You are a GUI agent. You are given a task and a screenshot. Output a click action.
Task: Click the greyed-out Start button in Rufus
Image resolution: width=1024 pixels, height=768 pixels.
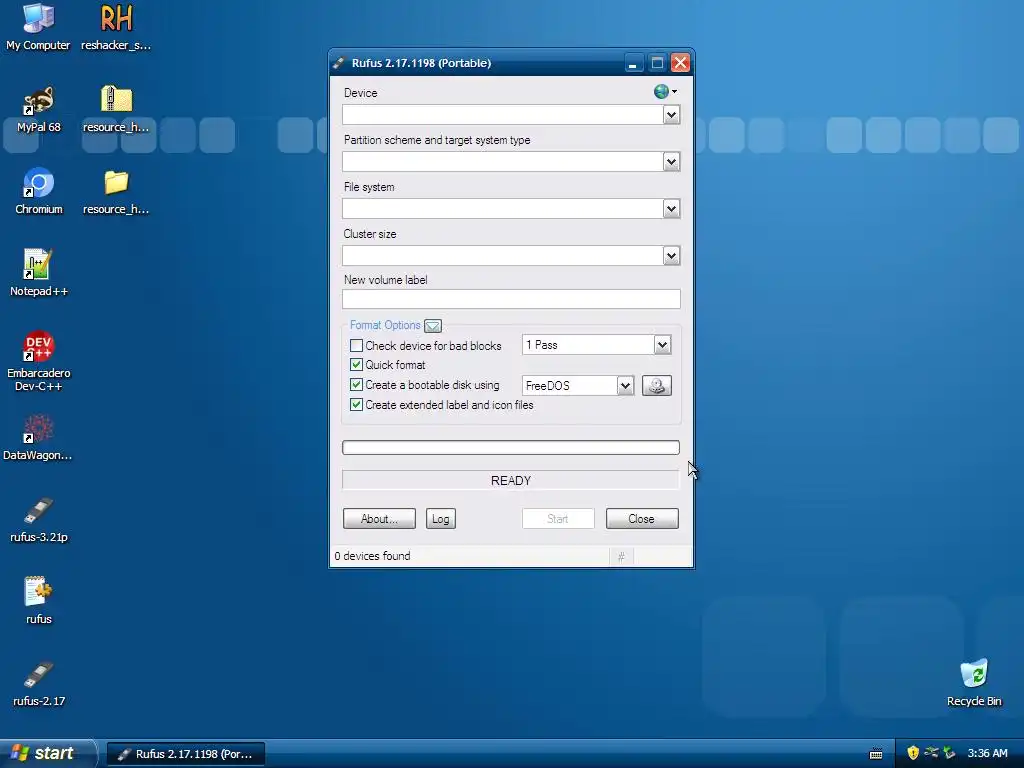click(558, 519)
